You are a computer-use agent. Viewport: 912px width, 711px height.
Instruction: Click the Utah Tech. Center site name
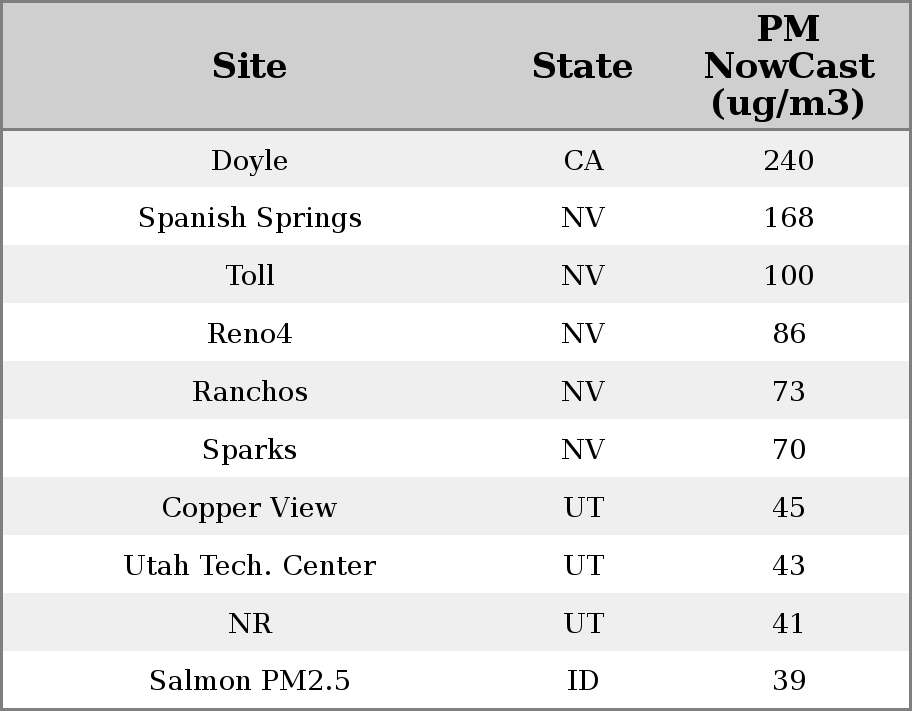pyautogui.click(x=249, y=566)
